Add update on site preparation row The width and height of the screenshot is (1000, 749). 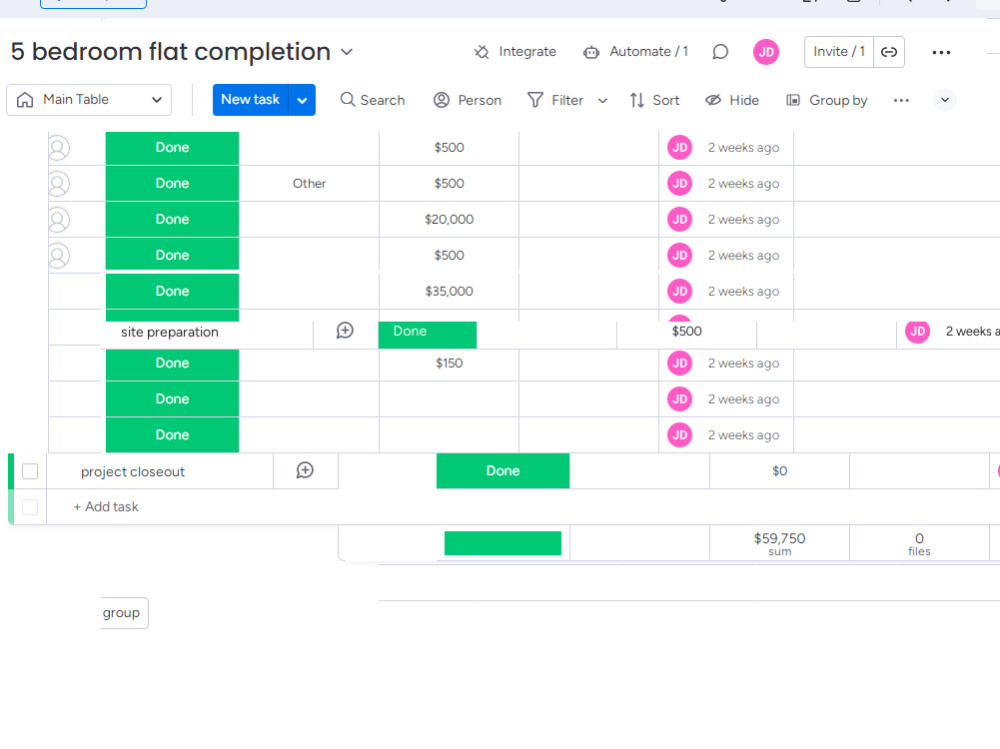coord(345,330)
